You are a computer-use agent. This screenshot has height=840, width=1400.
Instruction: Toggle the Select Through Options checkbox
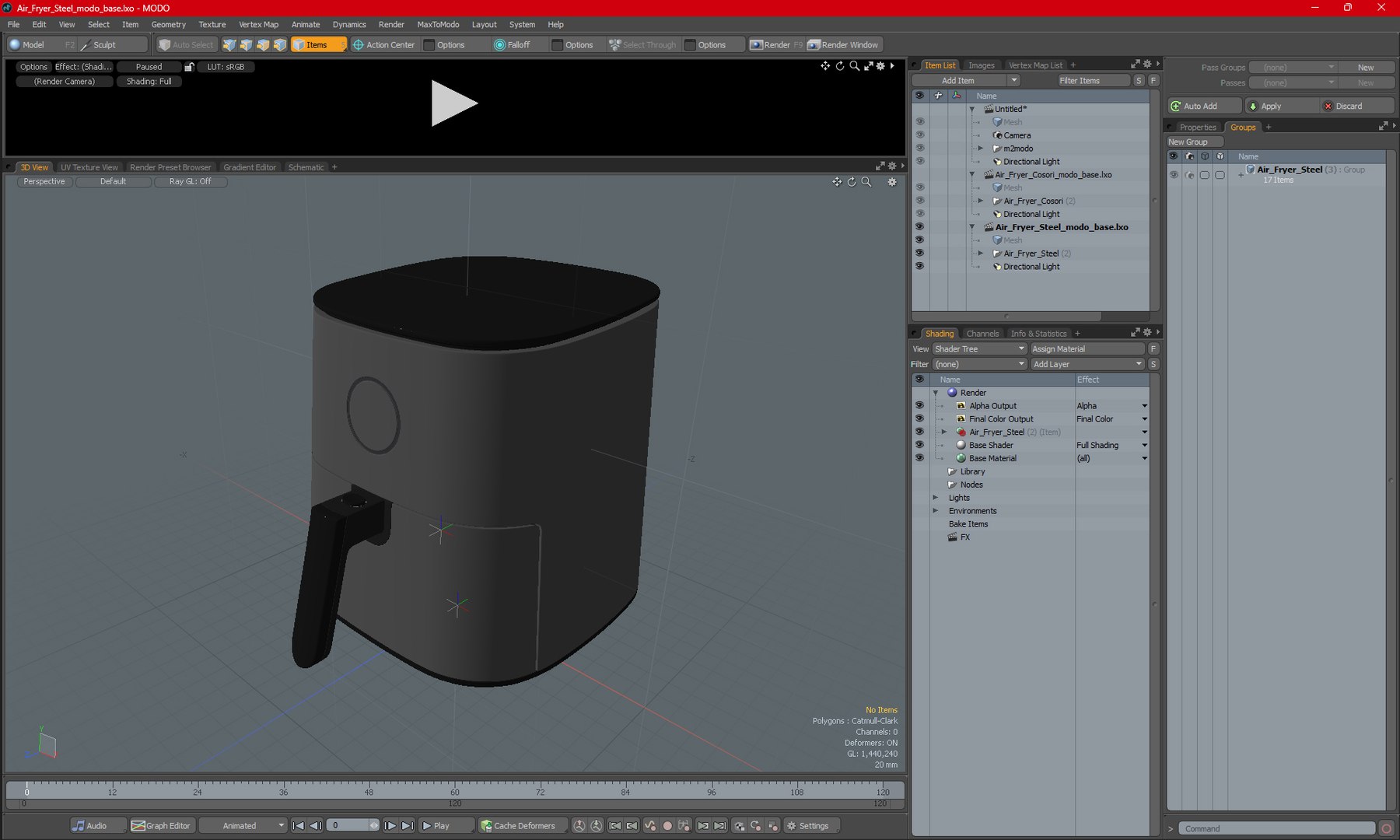click(690, 45)
